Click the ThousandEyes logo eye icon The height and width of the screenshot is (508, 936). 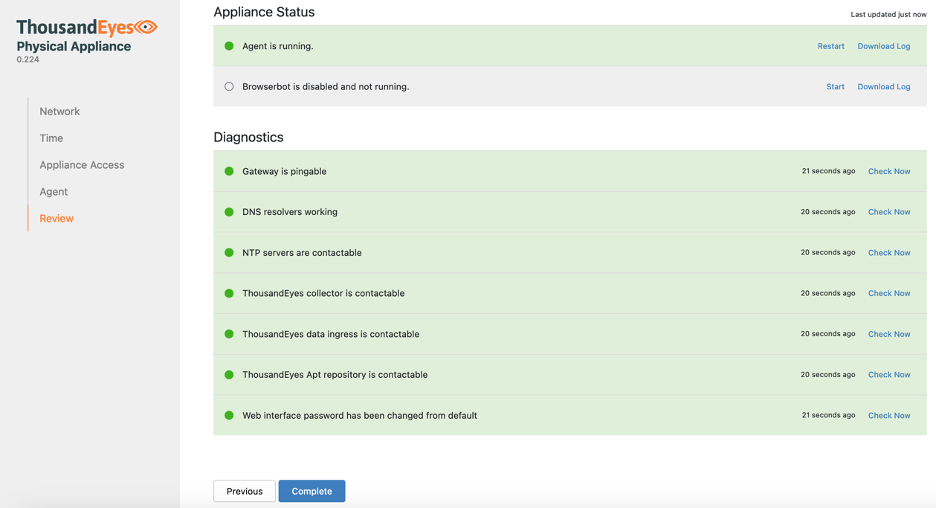[146, 27]
